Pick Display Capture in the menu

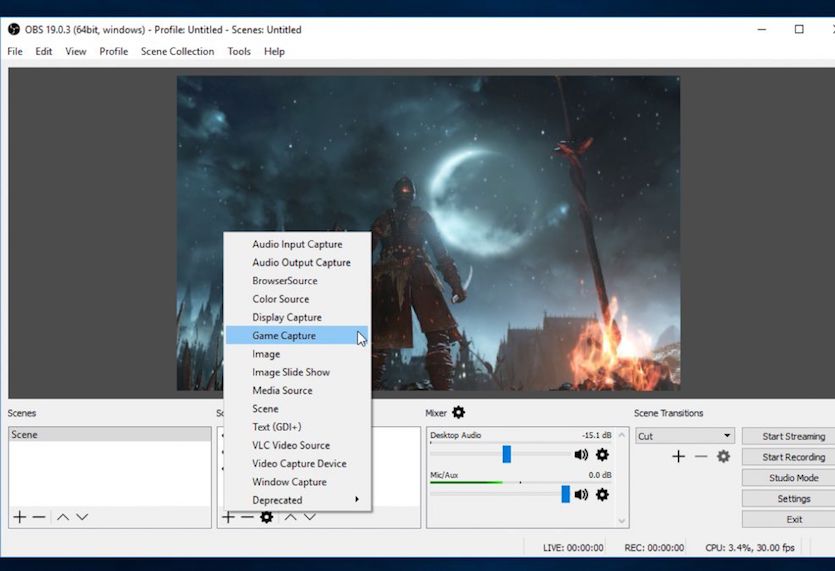(297, 317)
